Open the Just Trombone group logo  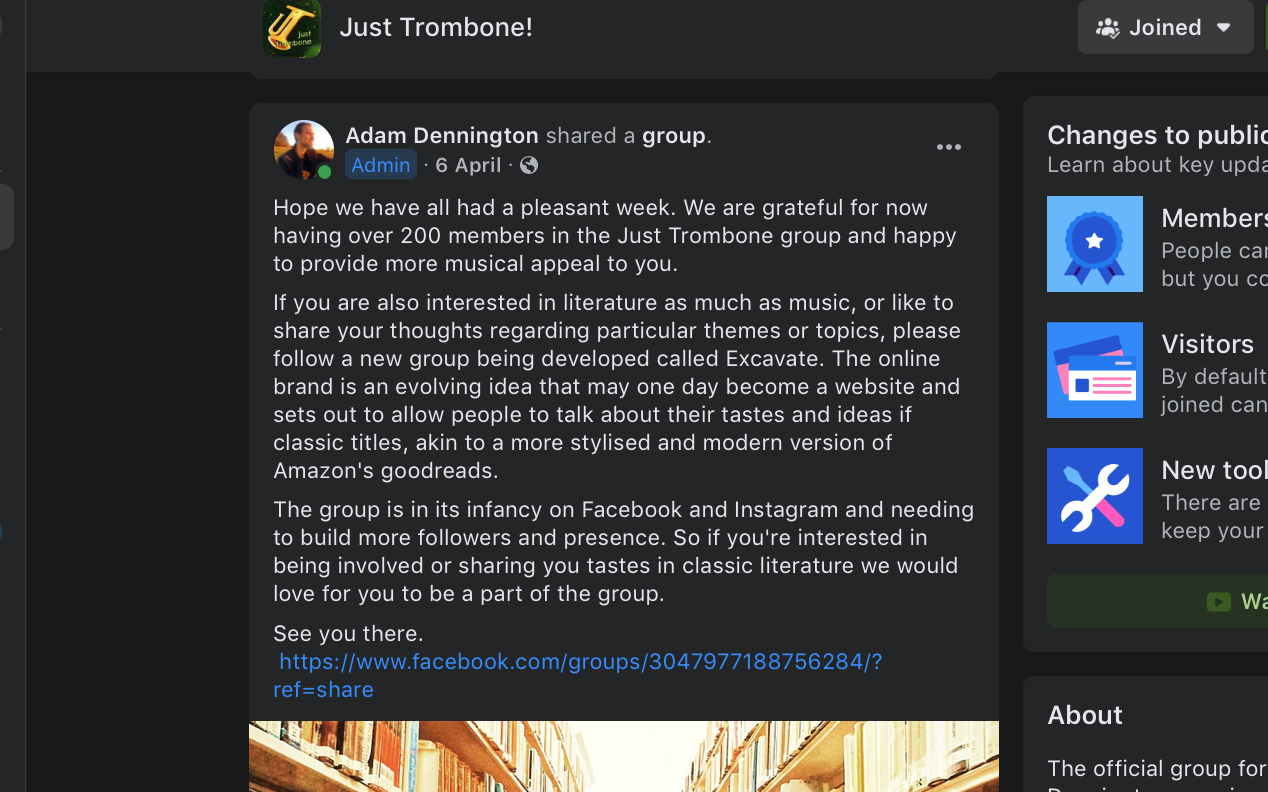[292, 28]
